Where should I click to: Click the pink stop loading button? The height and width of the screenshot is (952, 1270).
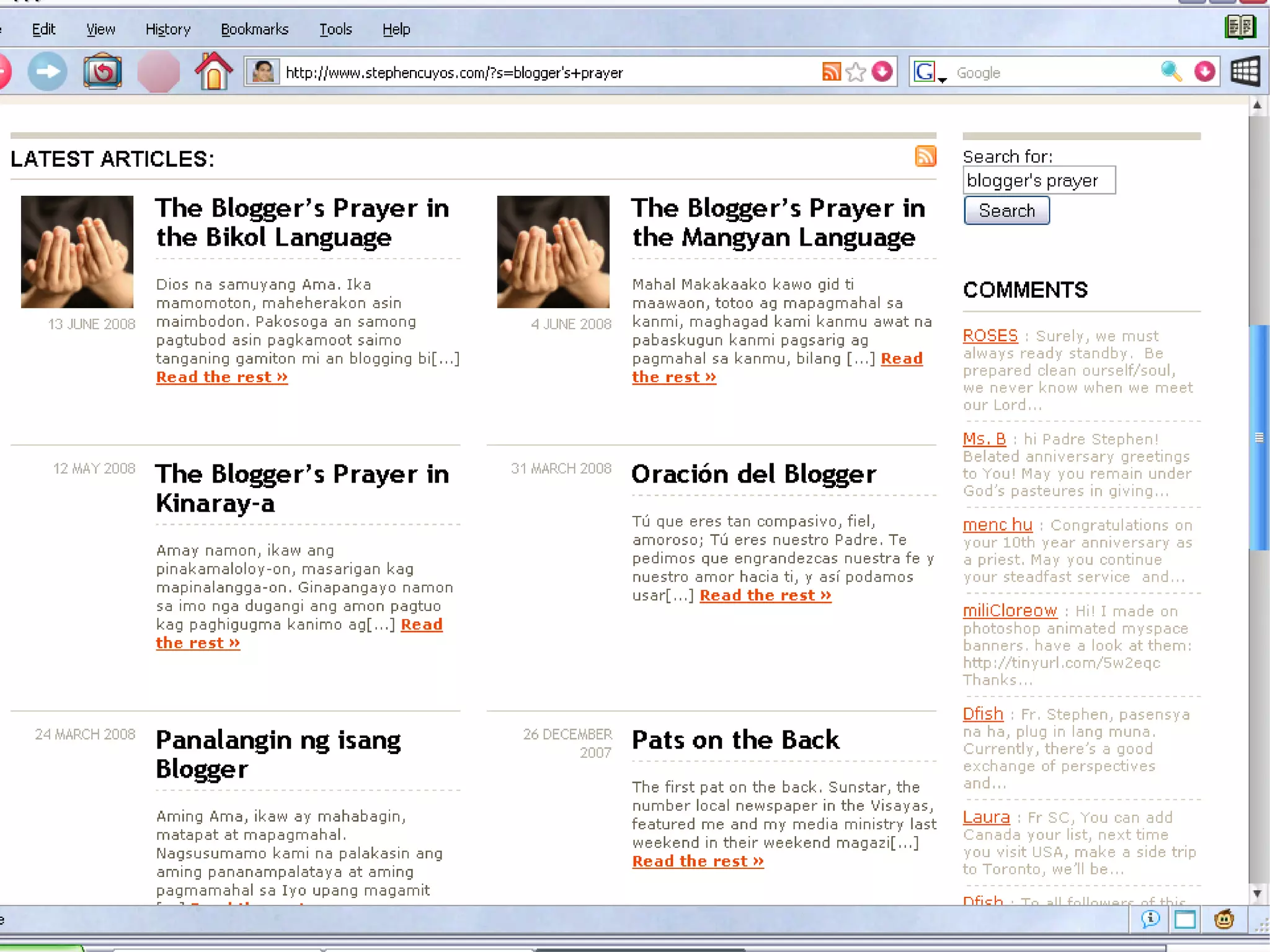[x=158, y=72]
